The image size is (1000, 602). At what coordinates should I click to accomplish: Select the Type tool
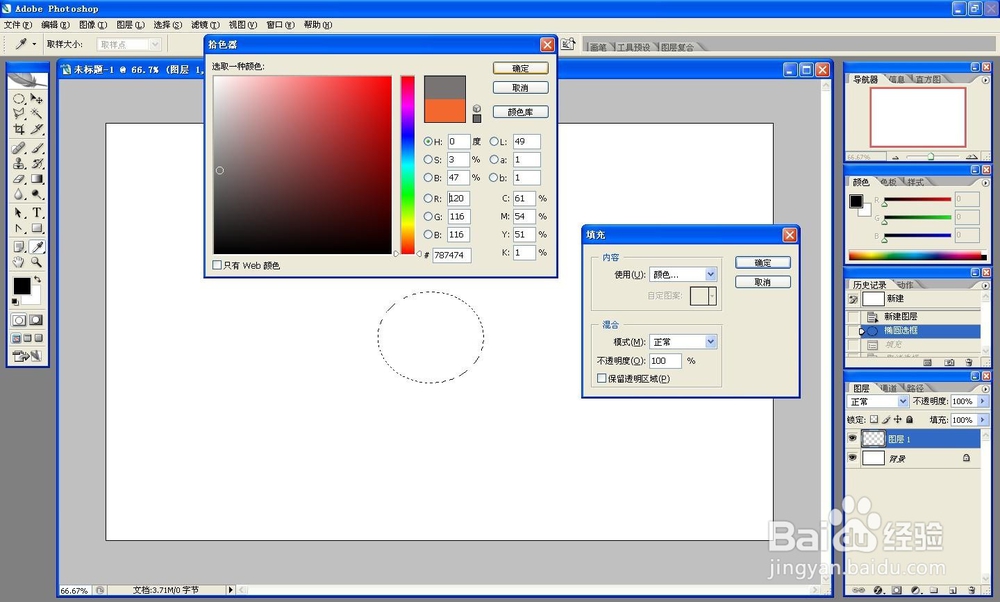pyautogui.click(x=37, y=212)
